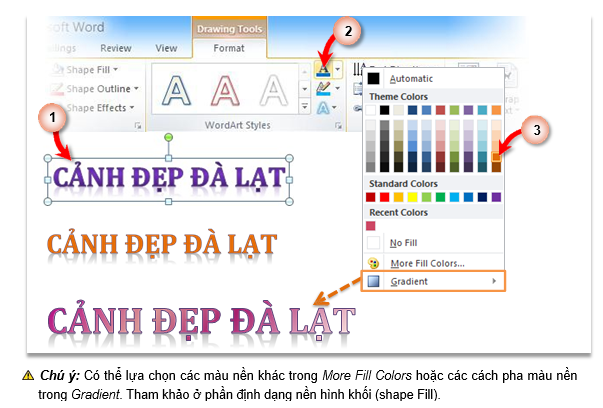603x408 pixels.
Task: Click the Text Outline pen icon
Action: (x=323, y=88)
